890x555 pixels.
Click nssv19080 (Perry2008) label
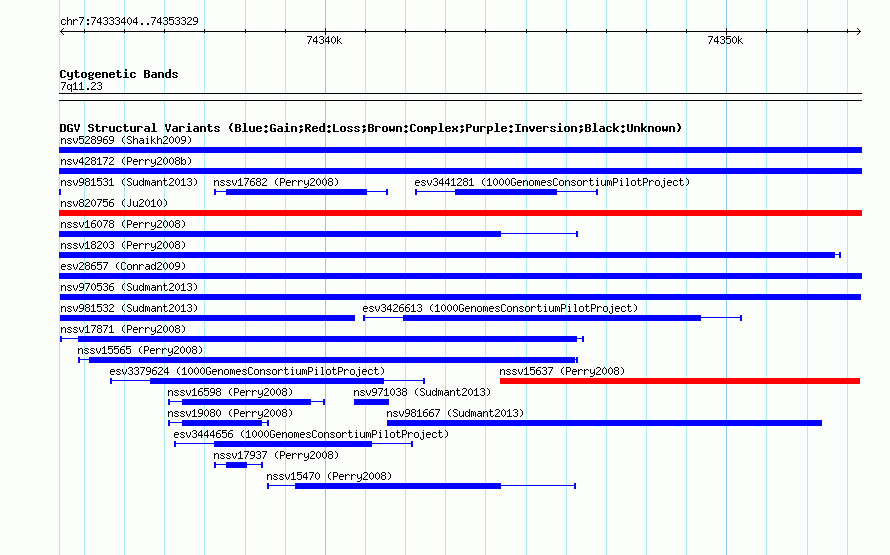(x=230, y=413)
